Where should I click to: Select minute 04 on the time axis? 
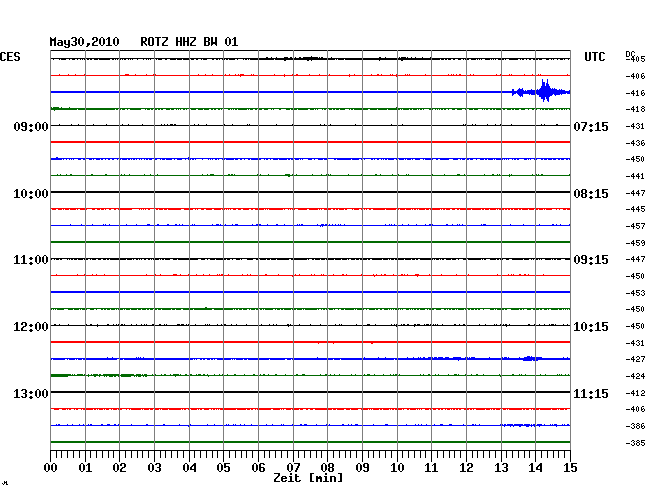[x=189, y=467]
